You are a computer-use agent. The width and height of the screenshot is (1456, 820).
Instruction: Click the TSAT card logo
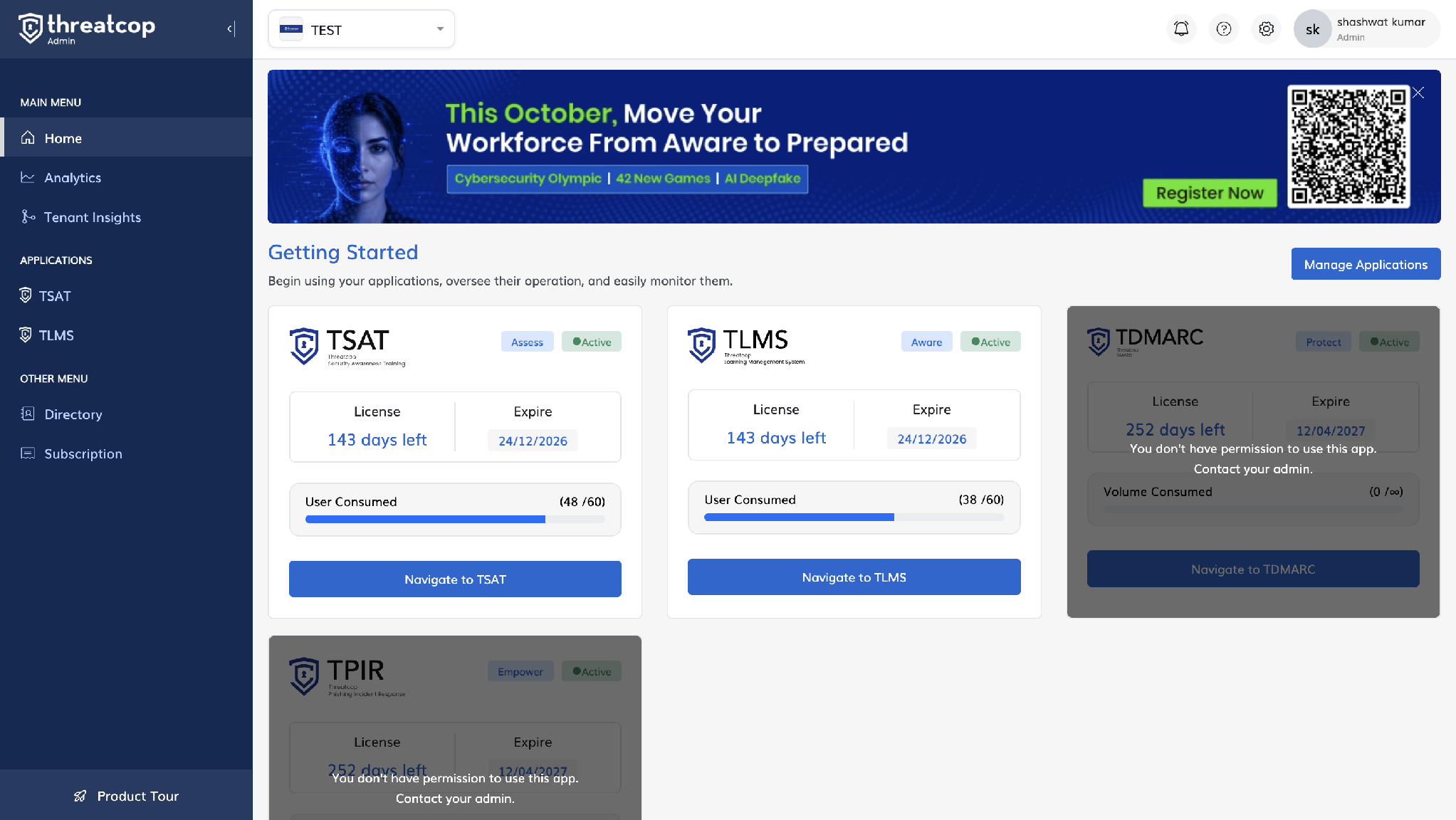point(348,347)
